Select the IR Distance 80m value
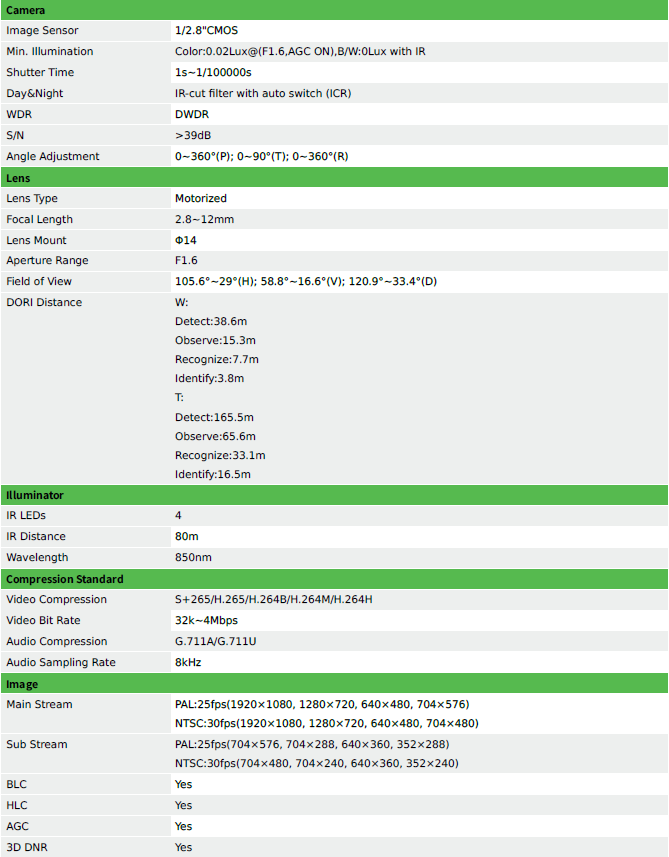 click(186, 536)
